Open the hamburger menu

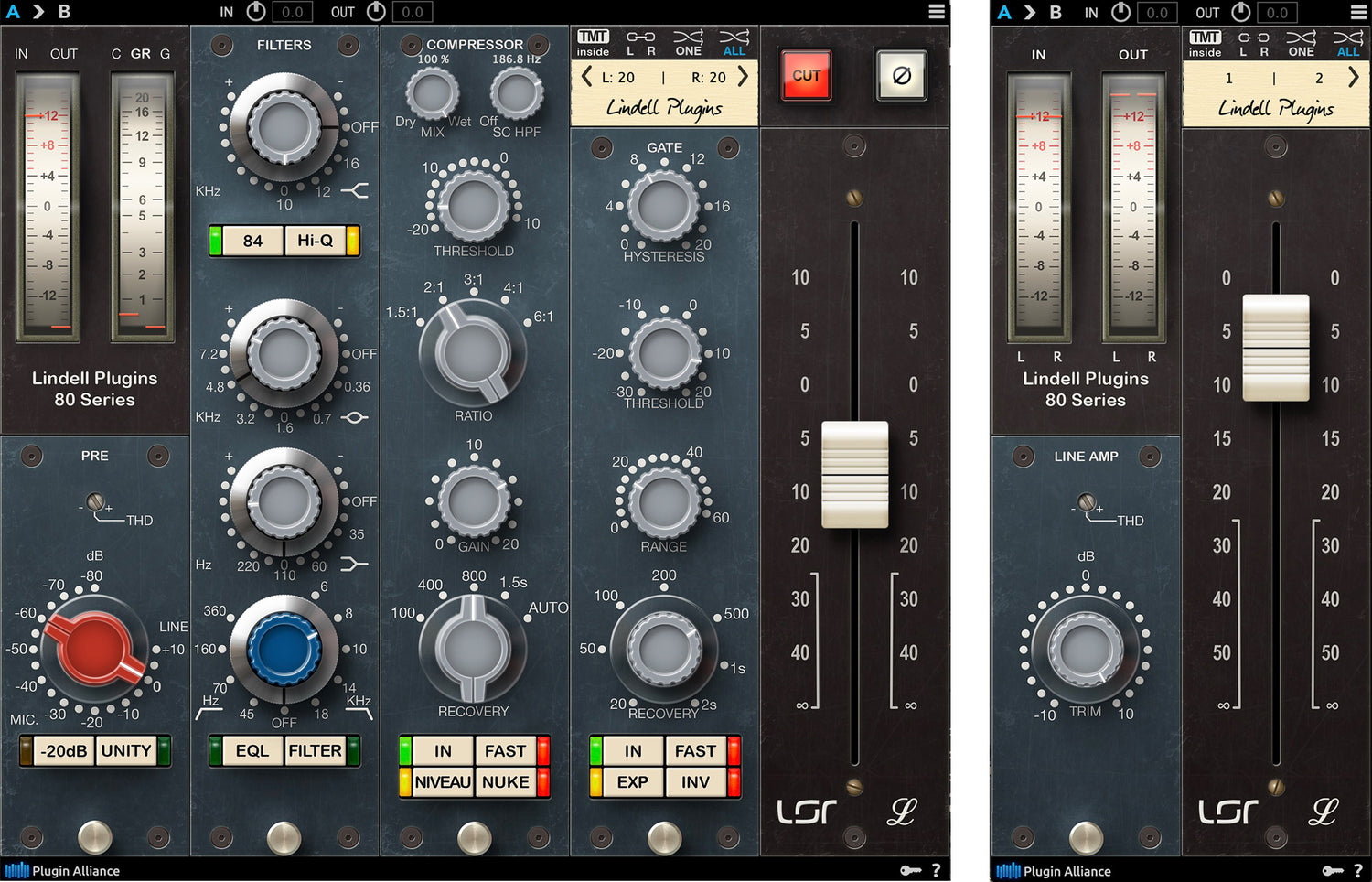[x=936, y=11]
